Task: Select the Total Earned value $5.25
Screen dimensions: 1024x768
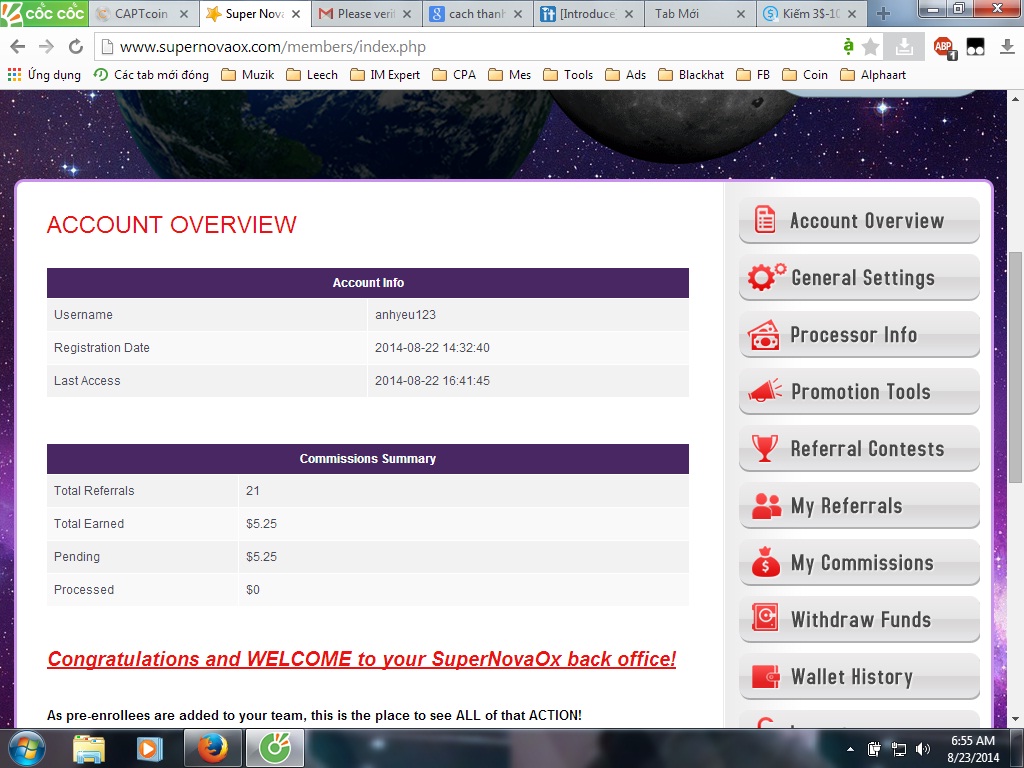Action: pyautogui.click(x=261, y=523)
